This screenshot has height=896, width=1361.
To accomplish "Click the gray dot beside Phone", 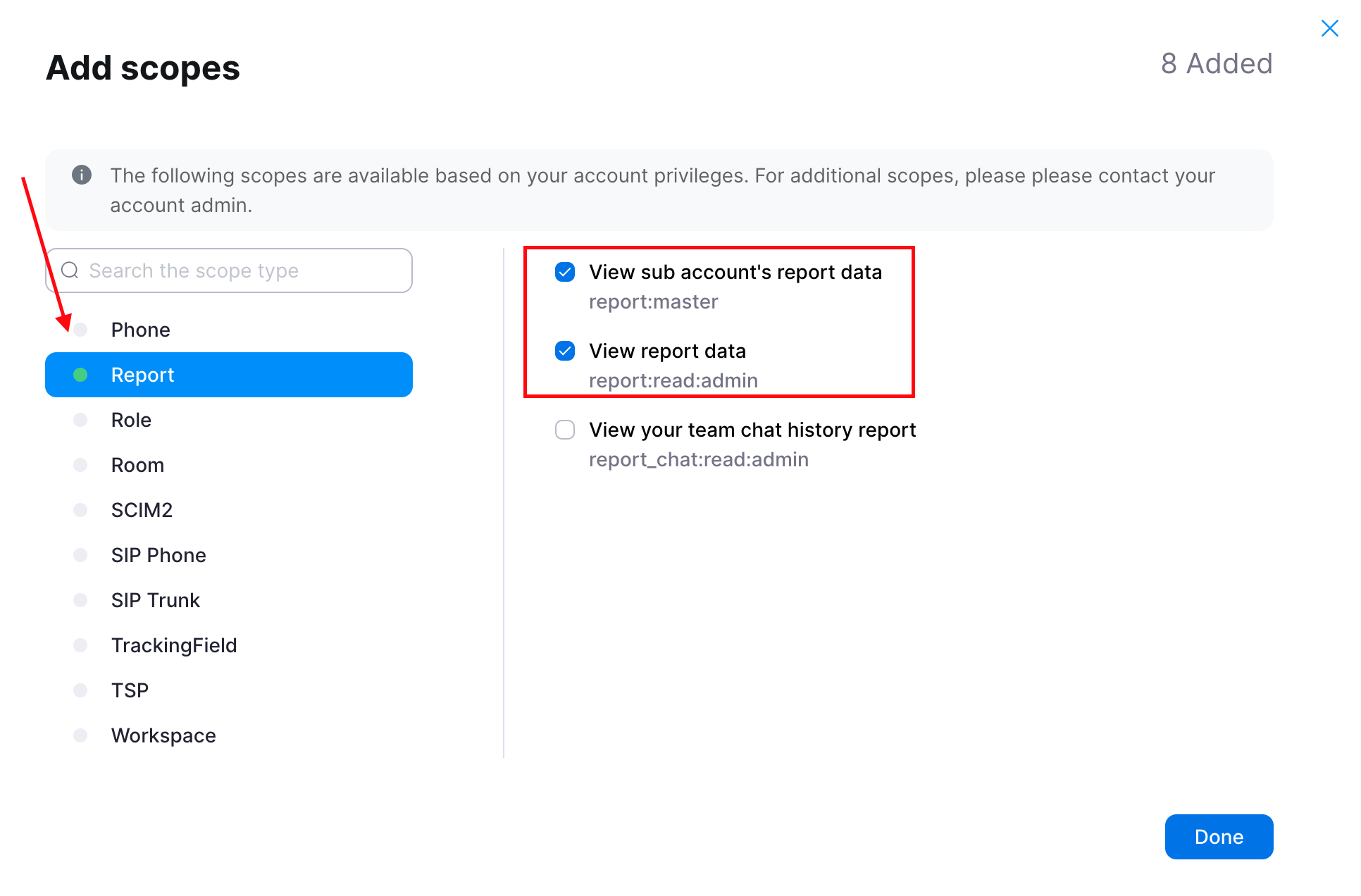I will coord(80,330).
